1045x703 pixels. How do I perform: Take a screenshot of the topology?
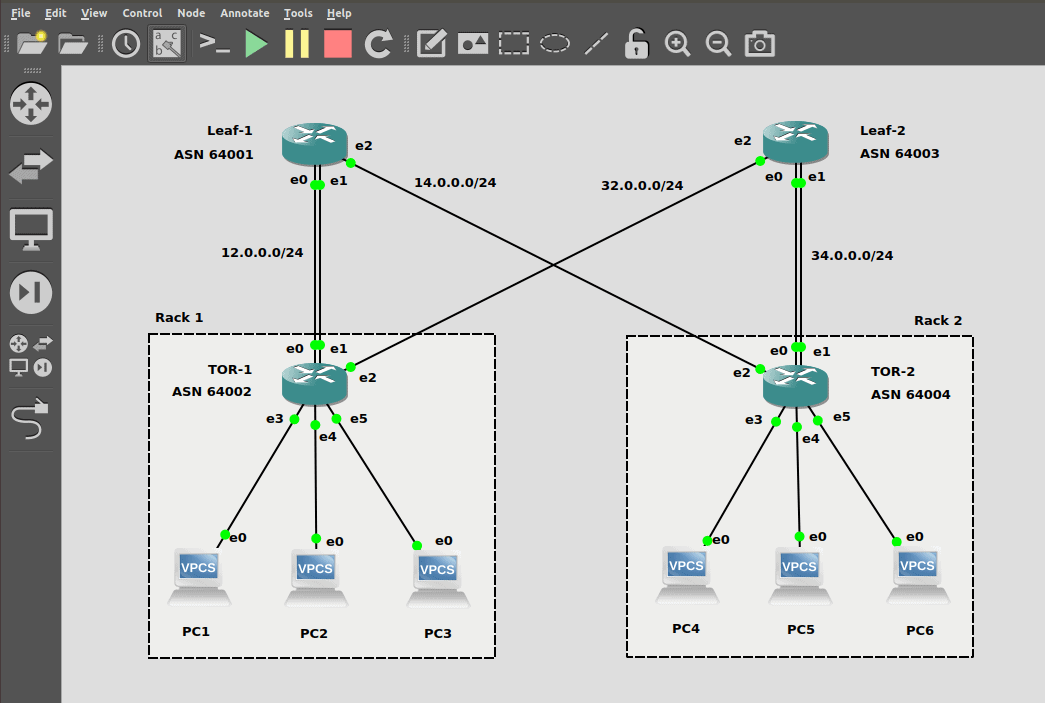(759, 43)
